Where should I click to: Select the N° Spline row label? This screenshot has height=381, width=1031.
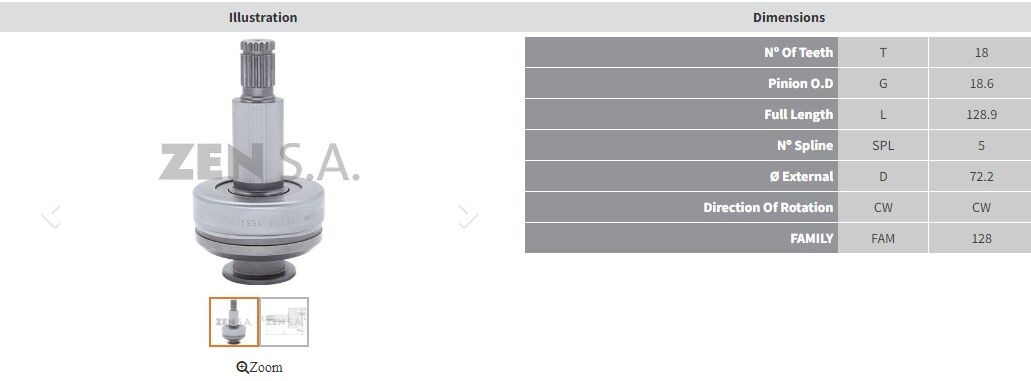point(805,145)
